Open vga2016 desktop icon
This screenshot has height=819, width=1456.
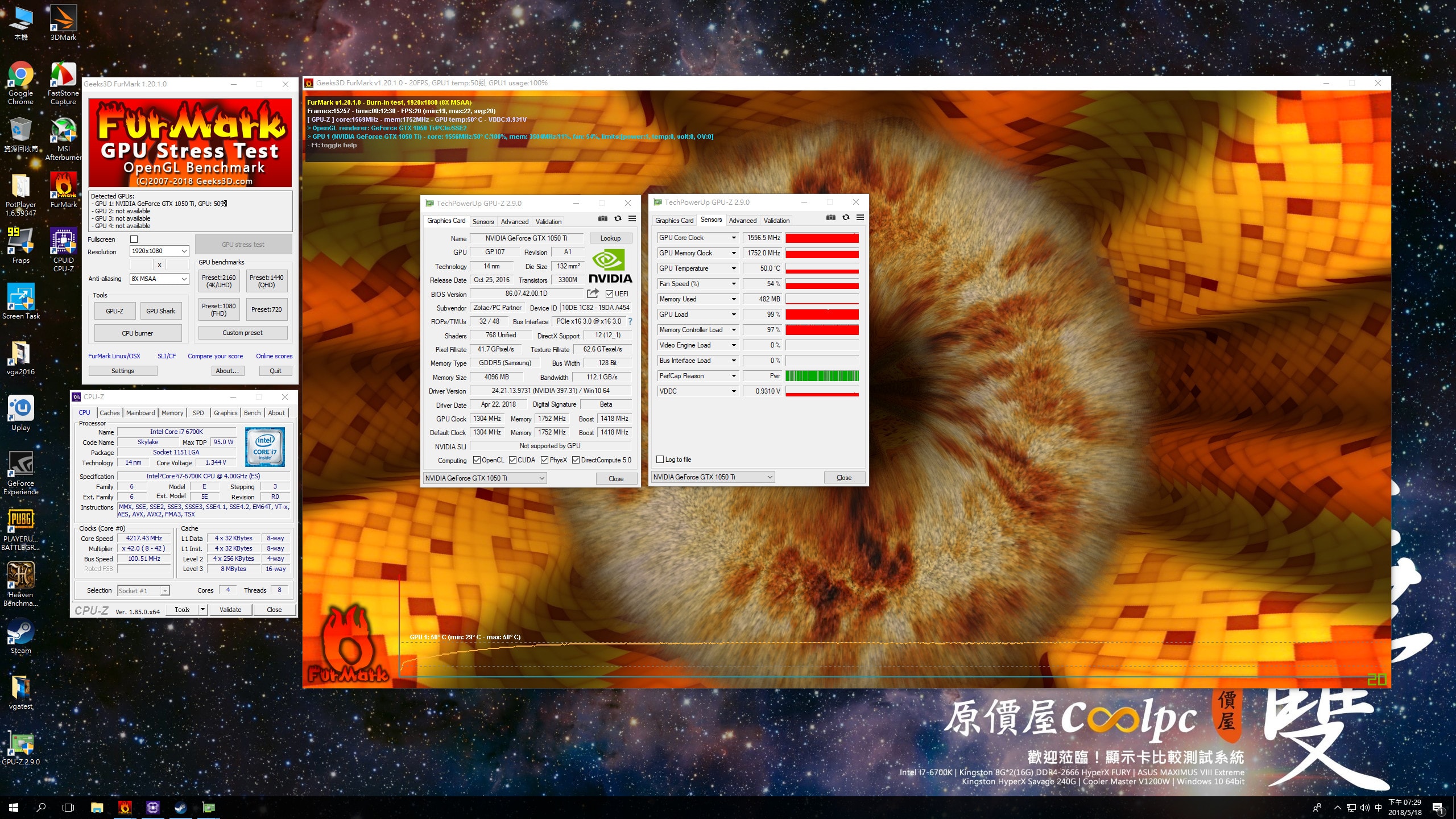pos(20,358)
